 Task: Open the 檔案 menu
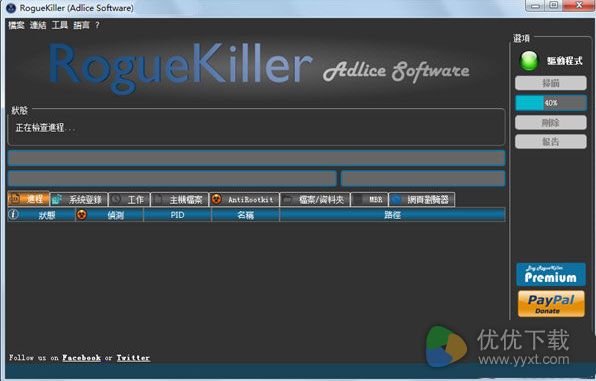point(16,25)
